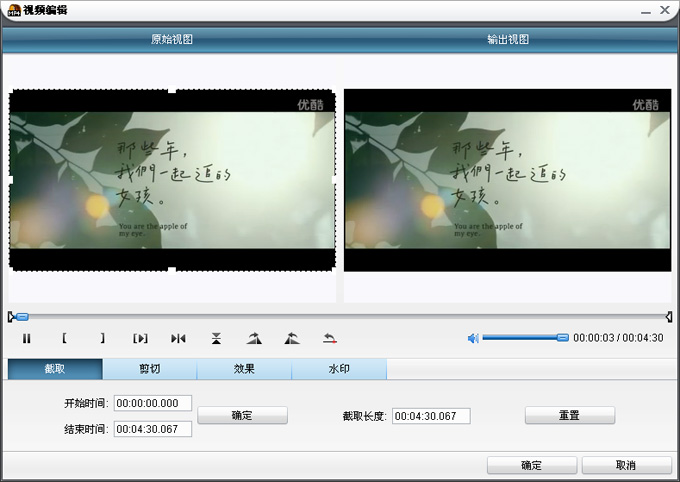Rotate the video clockwise
This screenshot has height=482, width=680.
pos(254,338)
